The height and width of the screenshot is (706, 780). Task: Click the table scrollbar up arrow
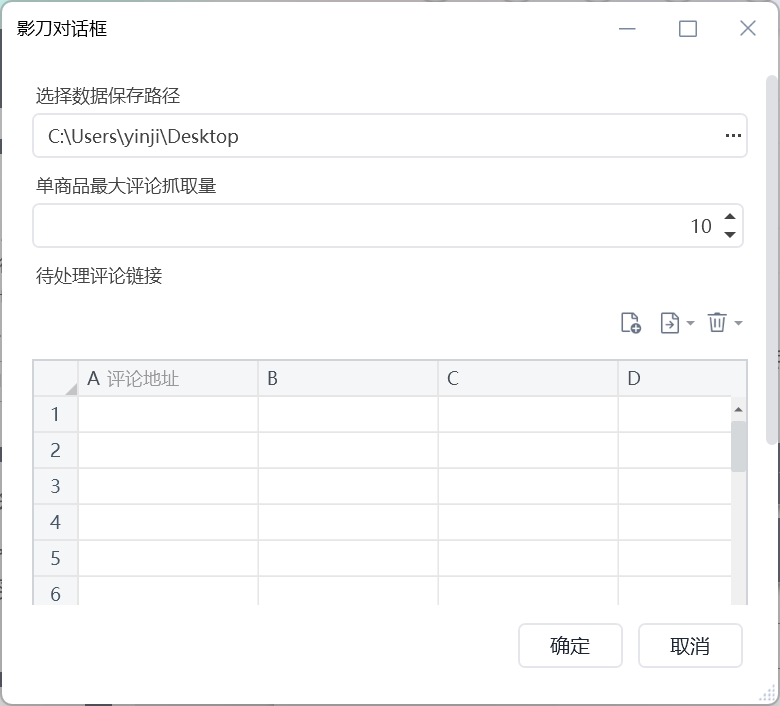(738, 409)
